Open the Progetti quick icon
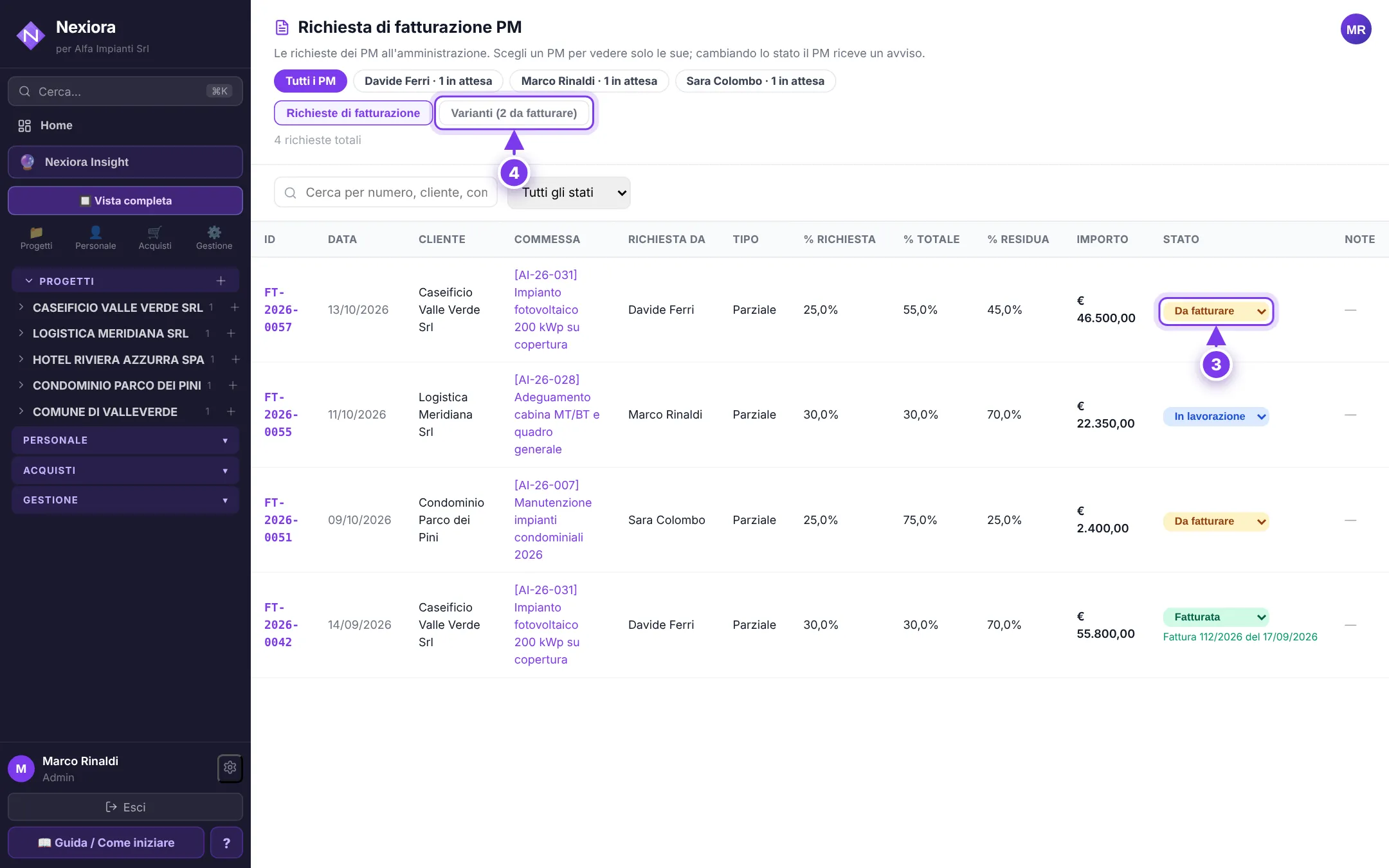The image size is (1389, 868). coord(36,237)
